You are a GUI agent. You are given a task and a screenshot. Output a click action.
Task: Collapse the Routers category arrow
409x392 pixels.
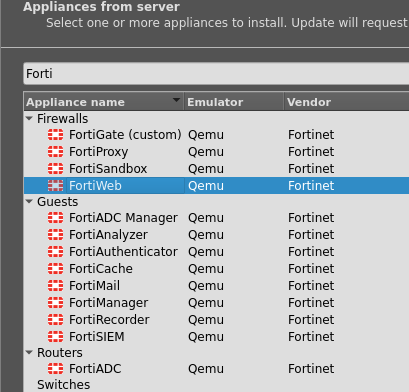[29, 352]
